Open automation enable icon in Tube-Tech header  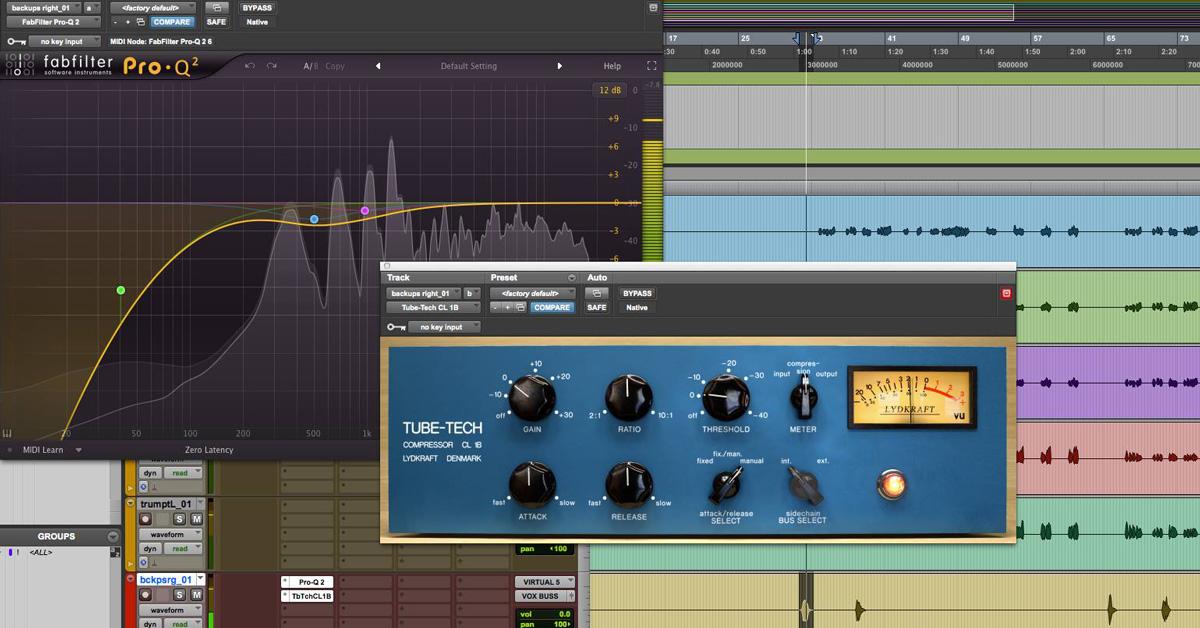coord(597,294)
